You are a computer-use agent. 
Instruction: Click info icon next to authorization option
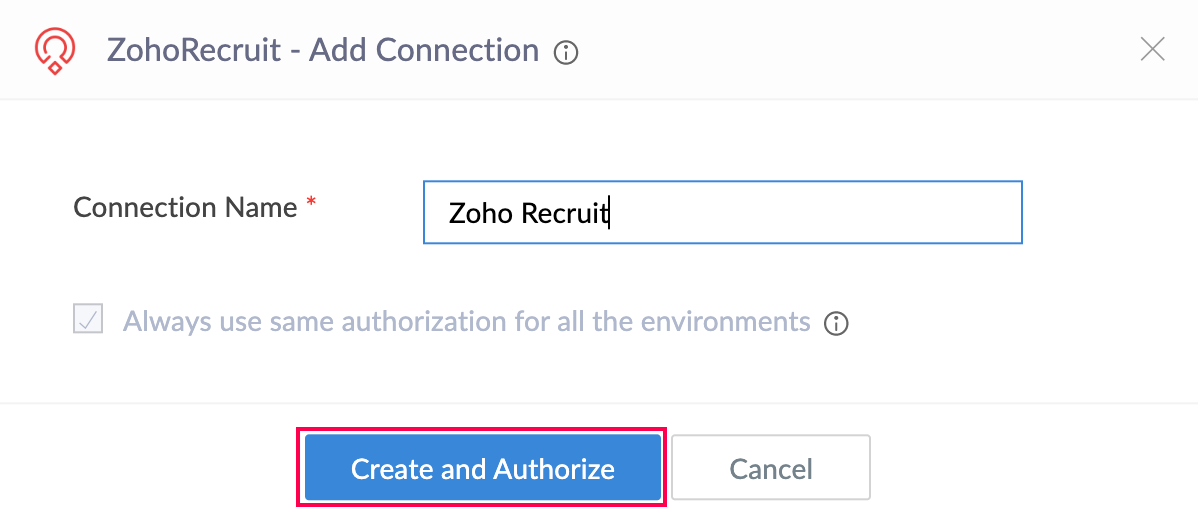(x=836, y=323)
